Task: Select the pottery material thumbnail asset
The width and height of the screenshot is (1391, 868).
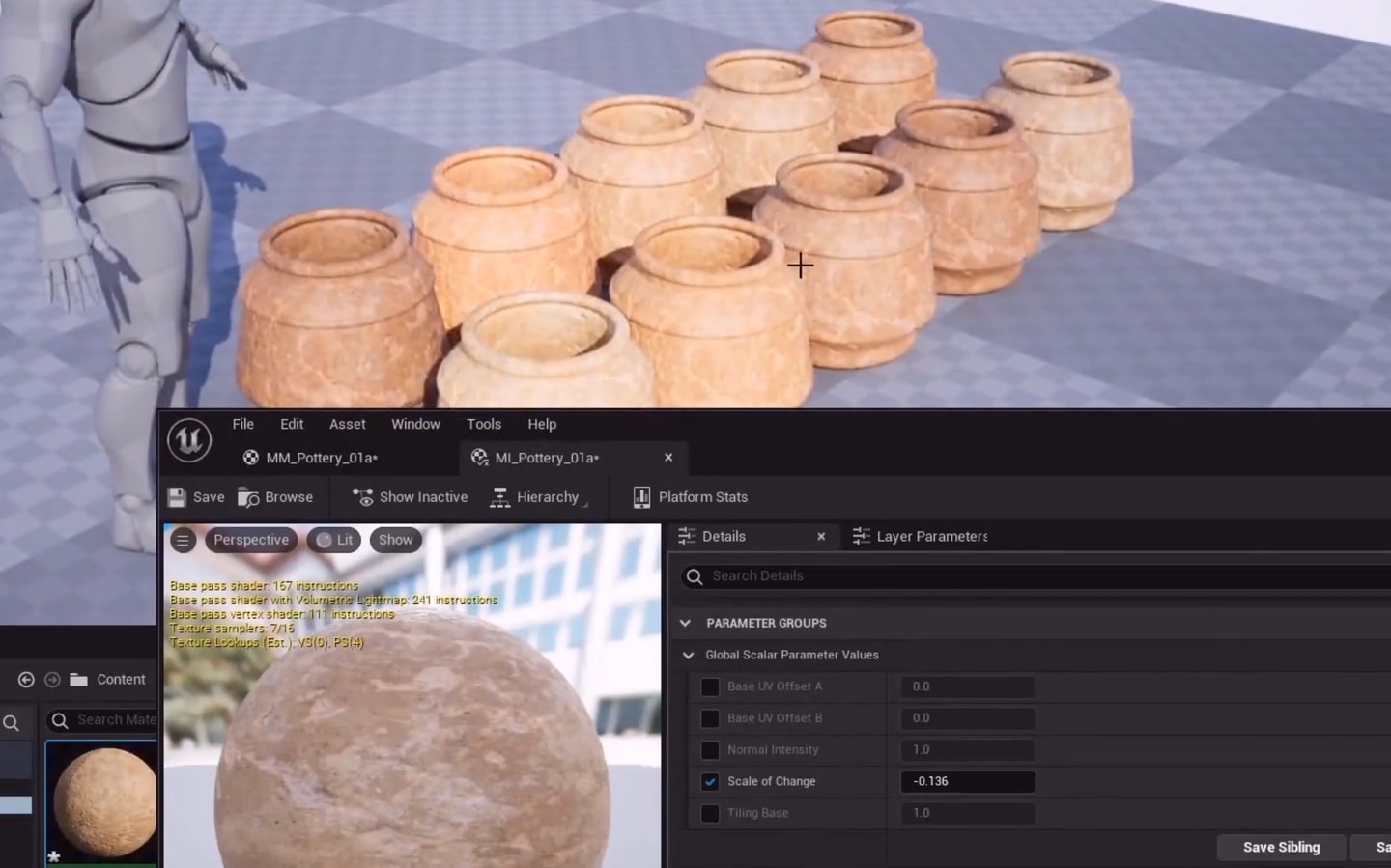Action: pyautogui.click(x=102, y=801)
